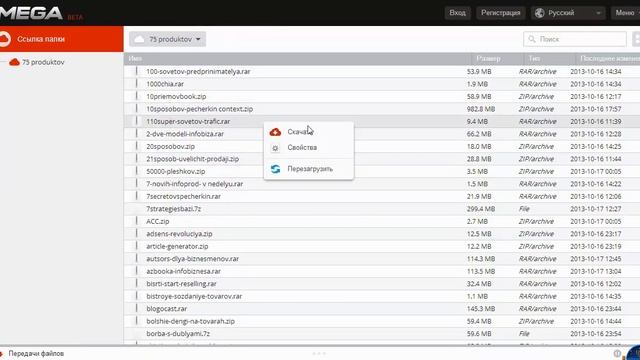Select file article-generator.zip
Image resolution: width=640 pixels, height=360 pixels.
coord(177,247)
